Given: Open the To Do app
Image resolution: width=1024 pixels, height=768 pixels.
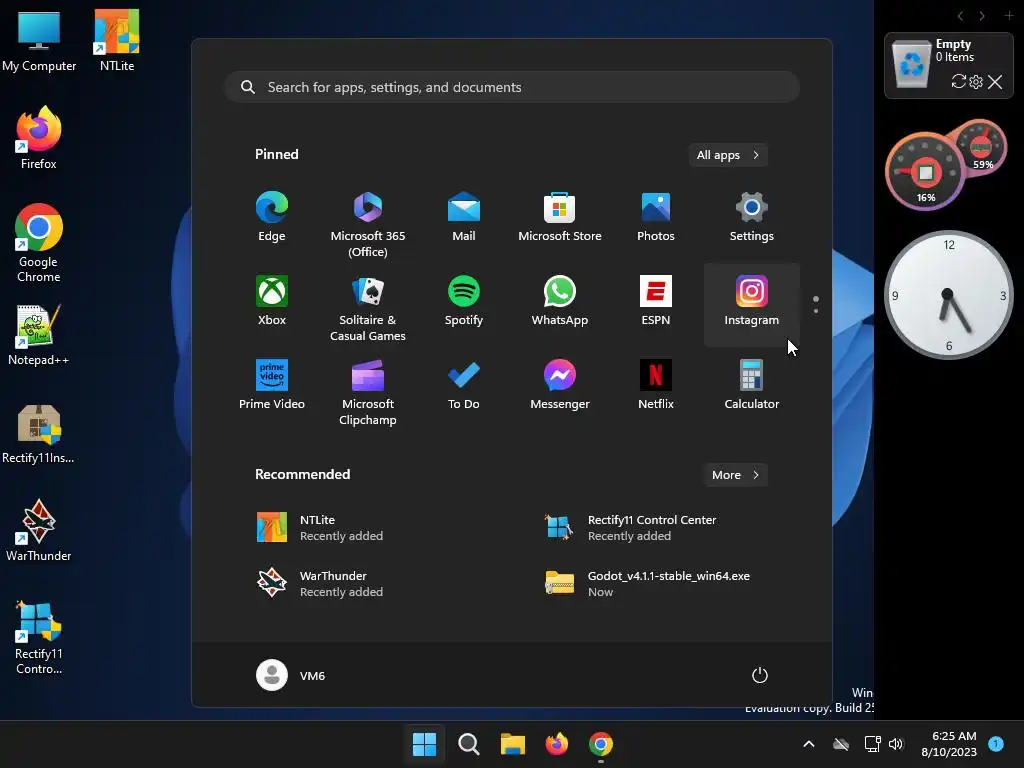Looking at the screenshot, I should click(x=464, y=385).
